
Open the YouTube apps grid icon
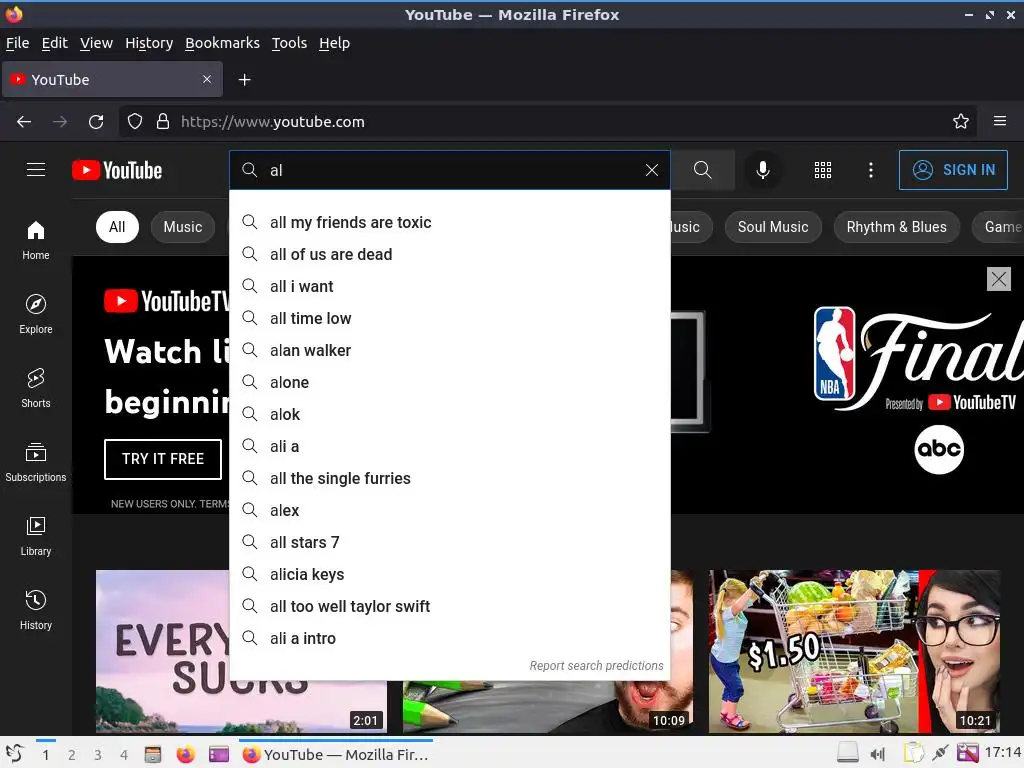click(823, 170)
